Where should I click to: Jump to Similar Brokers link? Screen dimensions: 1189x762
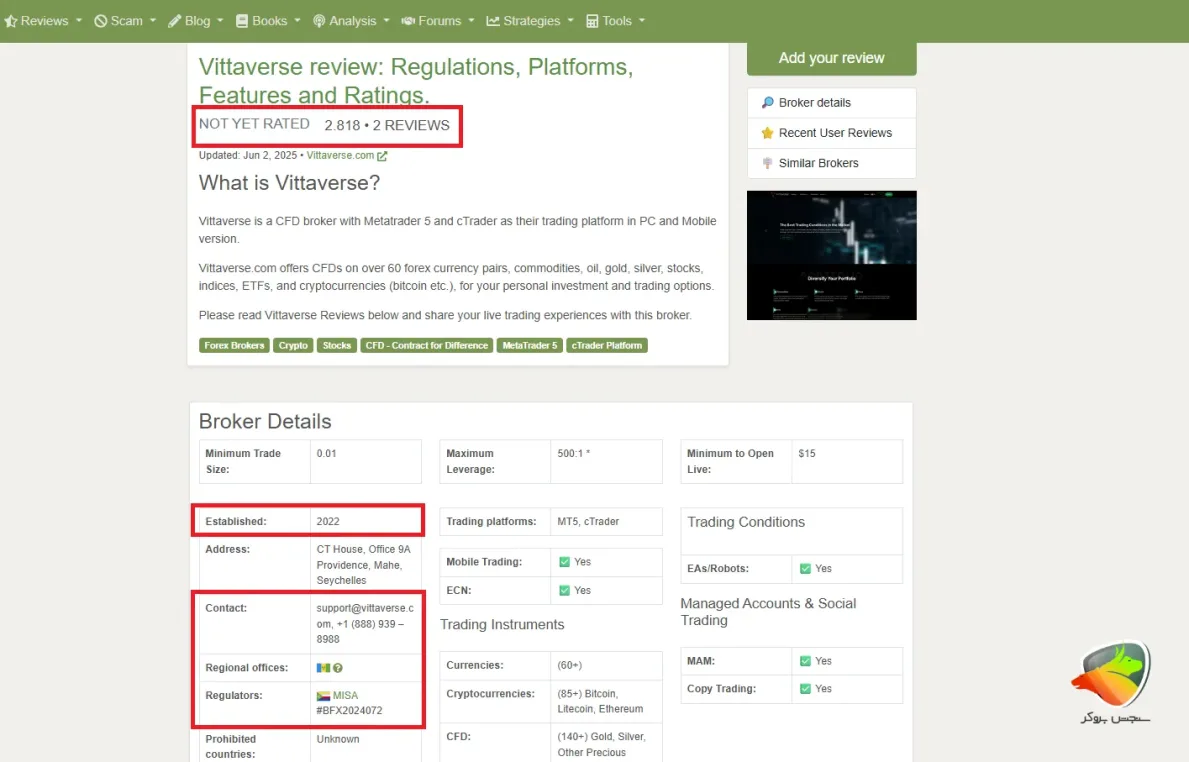818,163
